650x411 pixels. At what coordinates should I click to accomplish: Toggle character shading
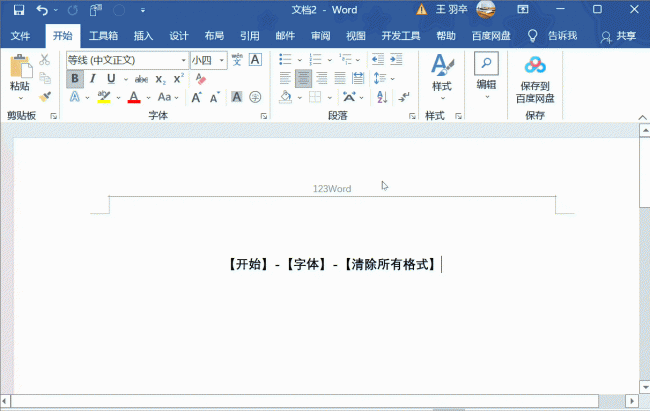pyautogui.click(x=237, y=97)
